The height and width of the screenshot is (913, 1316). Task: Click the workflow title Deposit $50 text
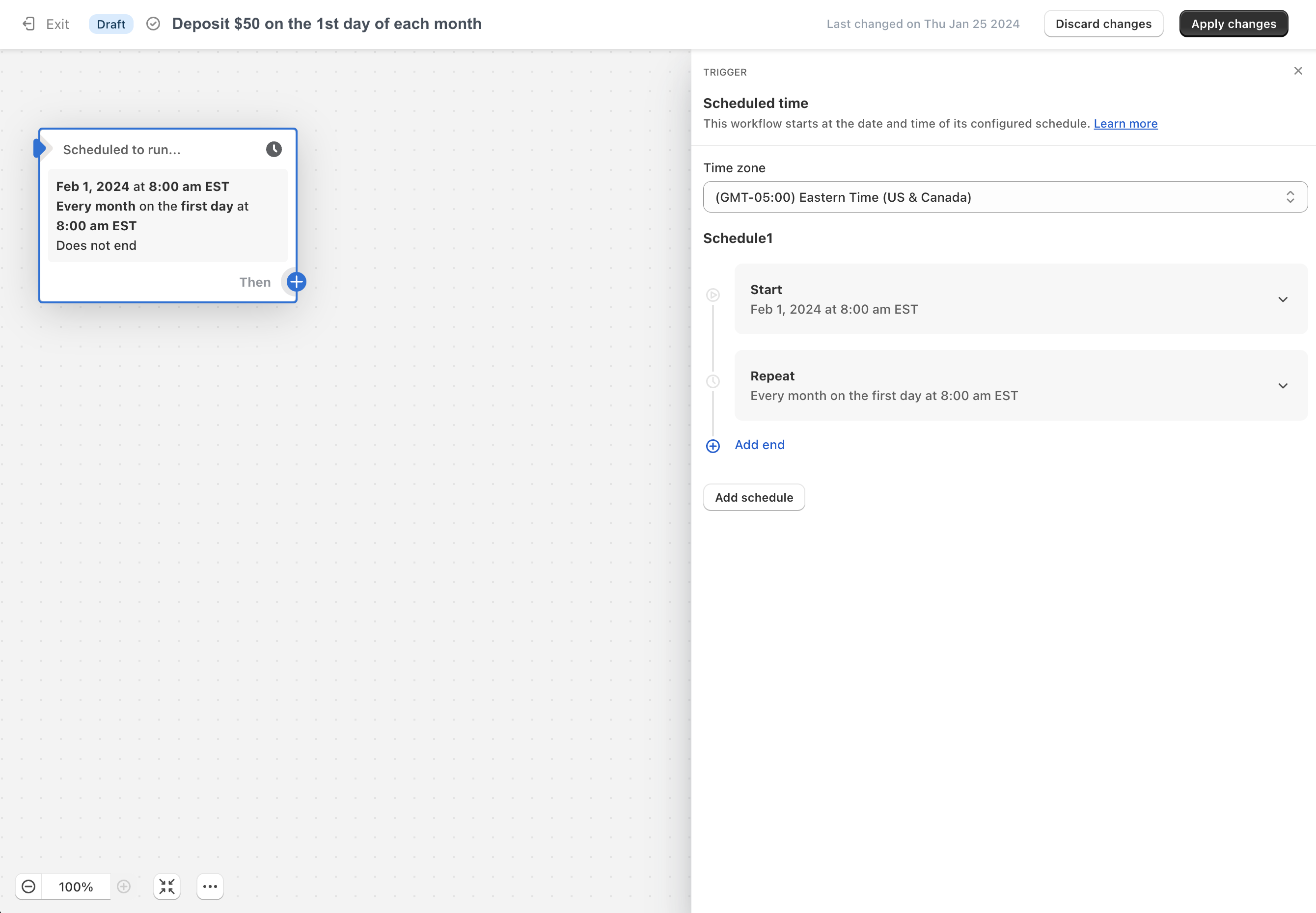[x=327, y=24]
